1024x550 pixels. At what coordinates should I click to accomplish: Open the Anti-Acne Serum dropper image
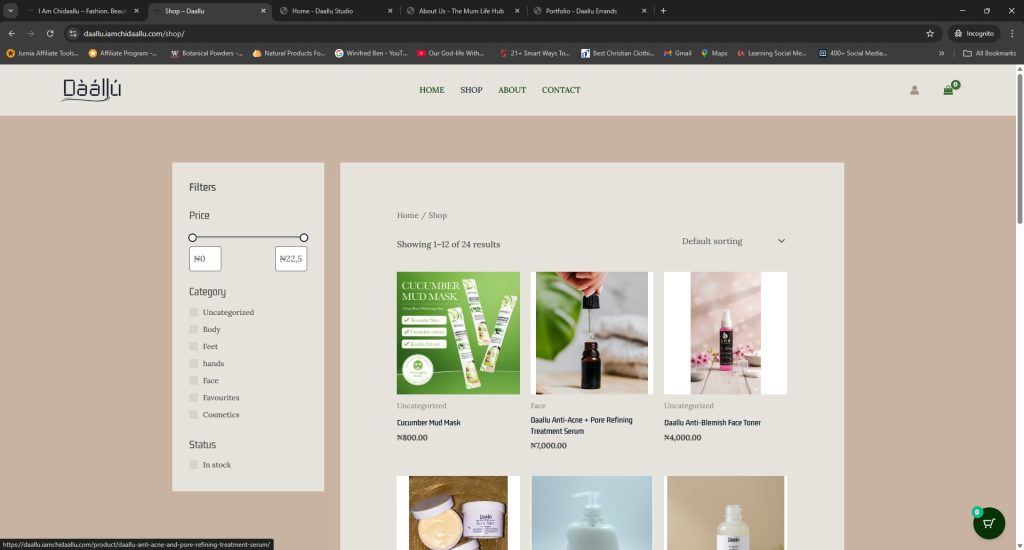(592, 333)
